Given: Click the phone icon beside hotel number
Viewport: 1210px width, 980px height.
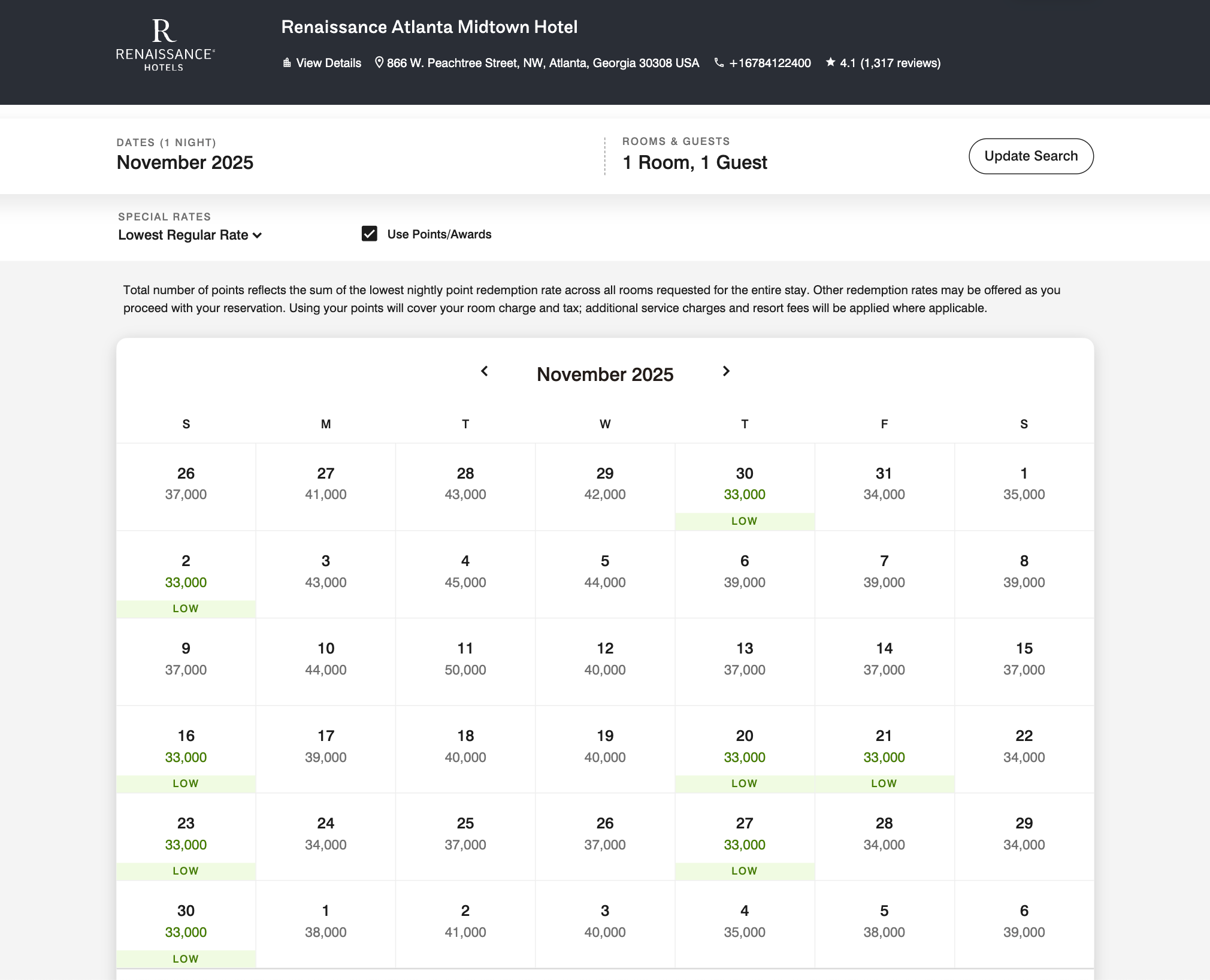Looking at the screenshot, I should (x=719, y=63).
